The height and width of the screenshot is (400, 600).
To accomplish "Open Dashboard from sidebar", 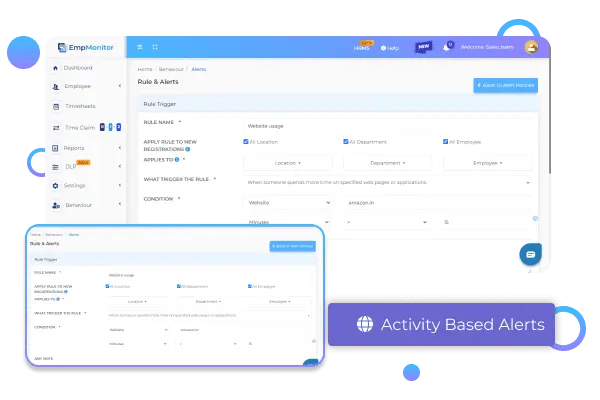I will click(78, 68).
